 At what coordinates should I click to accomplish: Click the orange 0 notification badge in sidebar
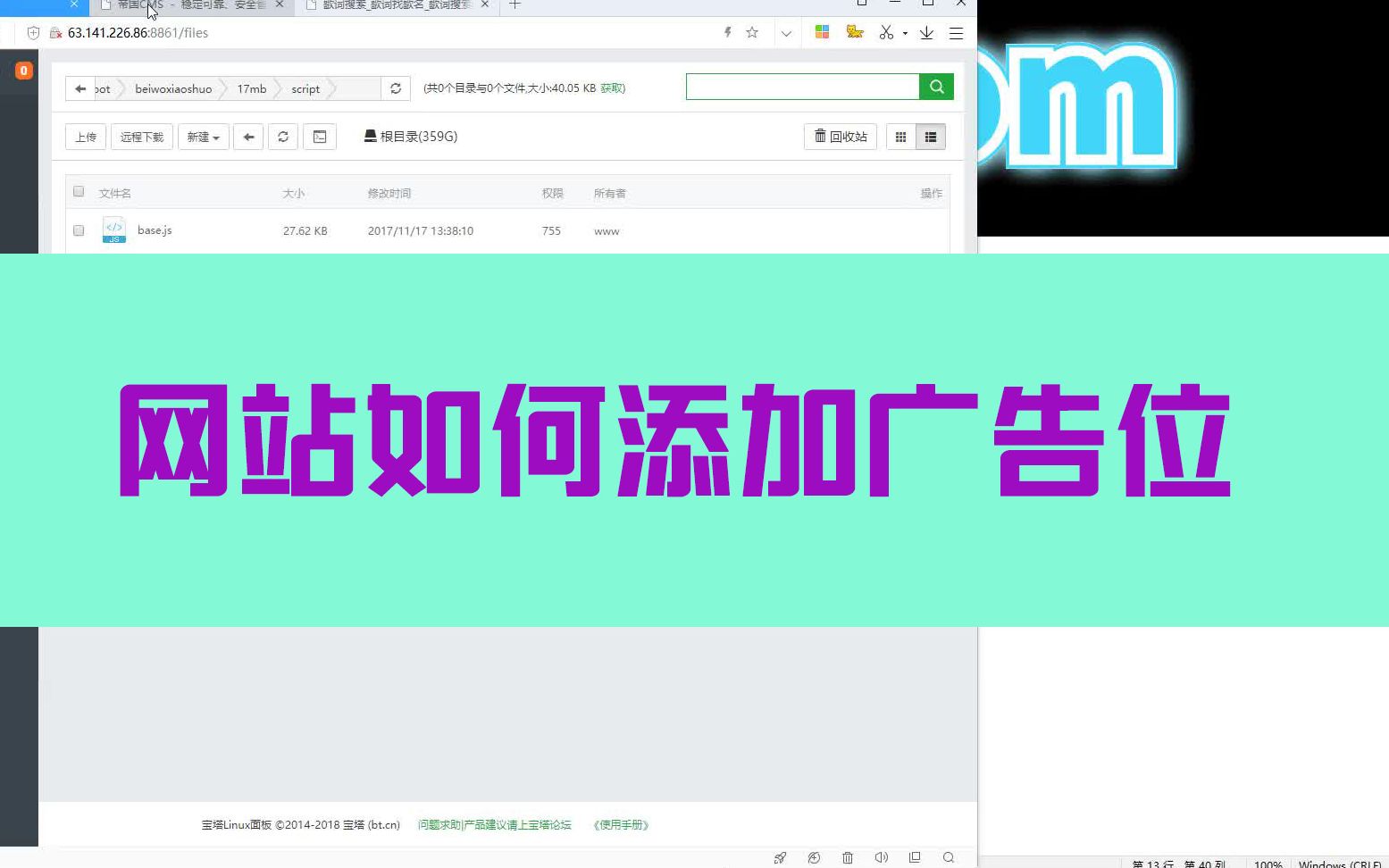point(24,71)
